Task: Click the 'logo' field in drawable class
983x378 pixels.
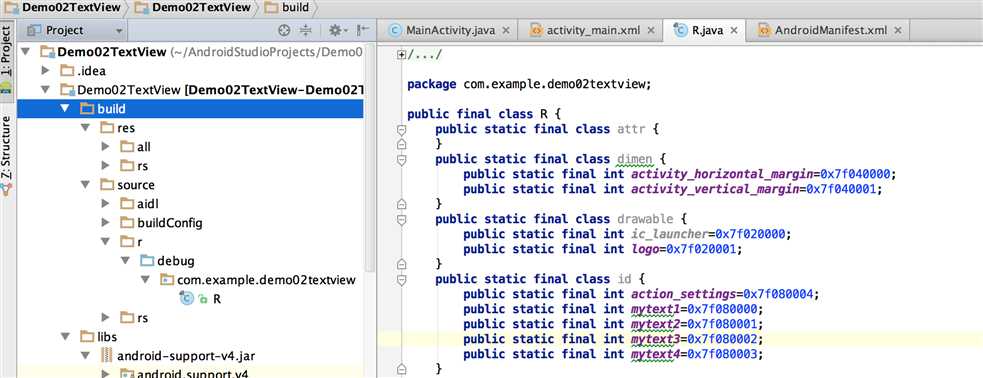Action: [x=645, y=249]
